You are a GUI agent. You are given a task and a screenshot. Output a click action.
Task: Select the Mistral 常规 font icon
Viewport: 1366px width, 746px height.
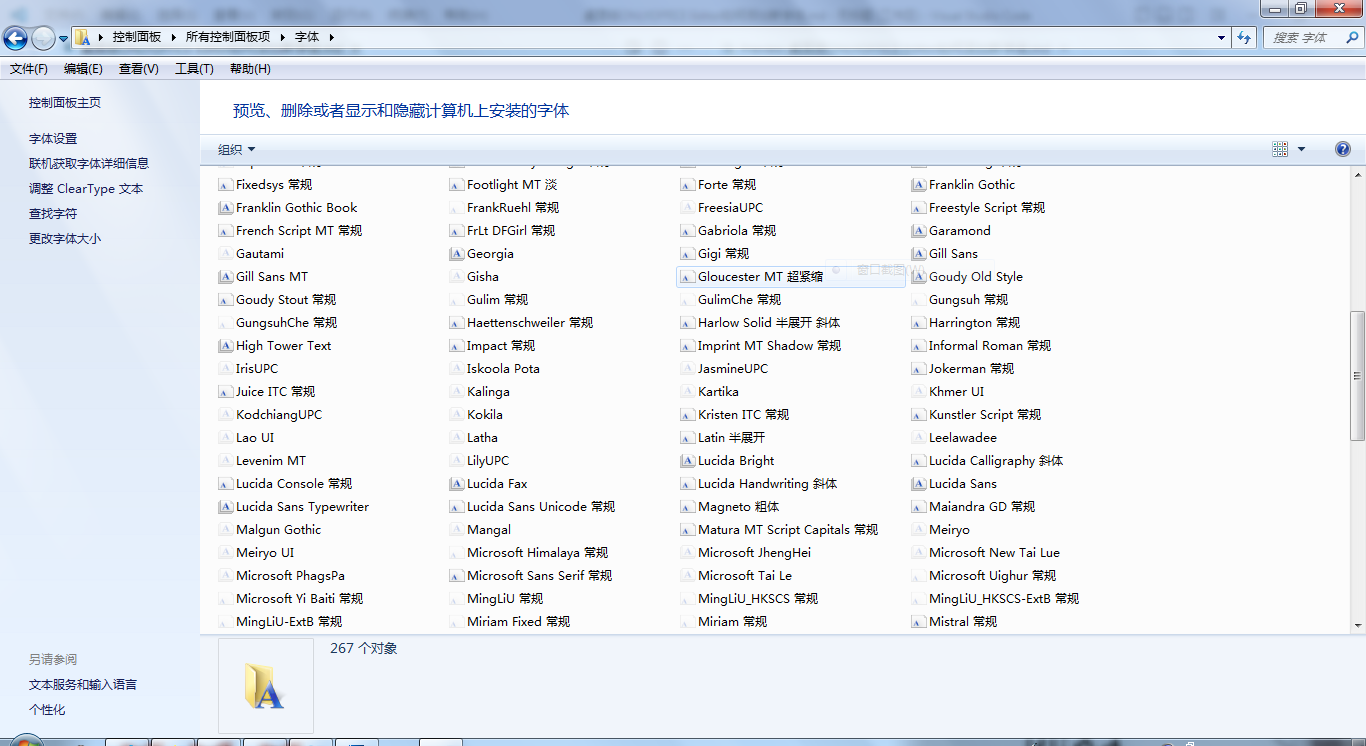coord(918,621)
